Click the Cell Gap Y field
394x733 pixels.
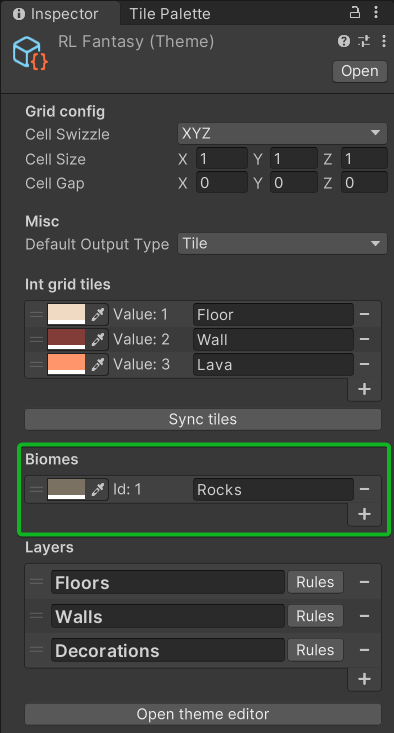click(294, 183)
